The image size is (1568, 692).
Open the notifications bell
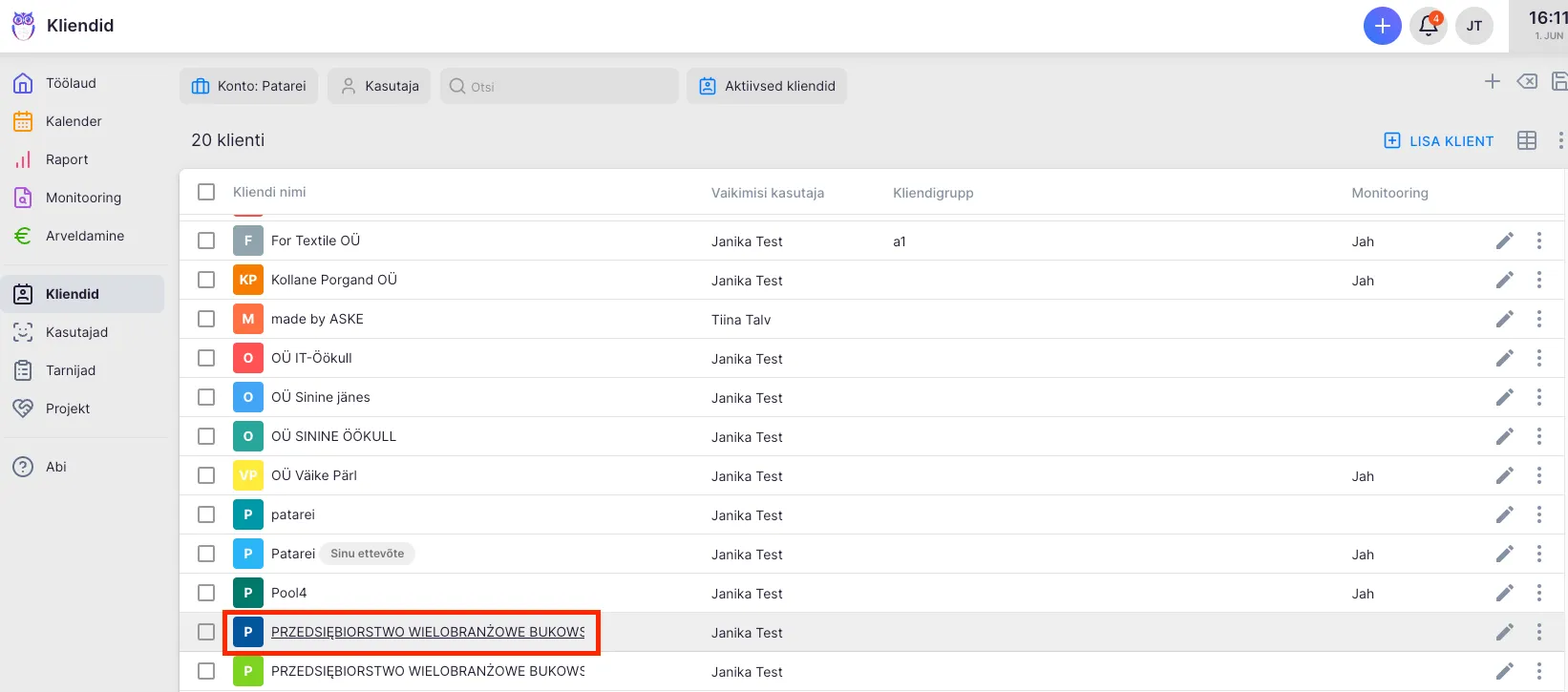1429,26
